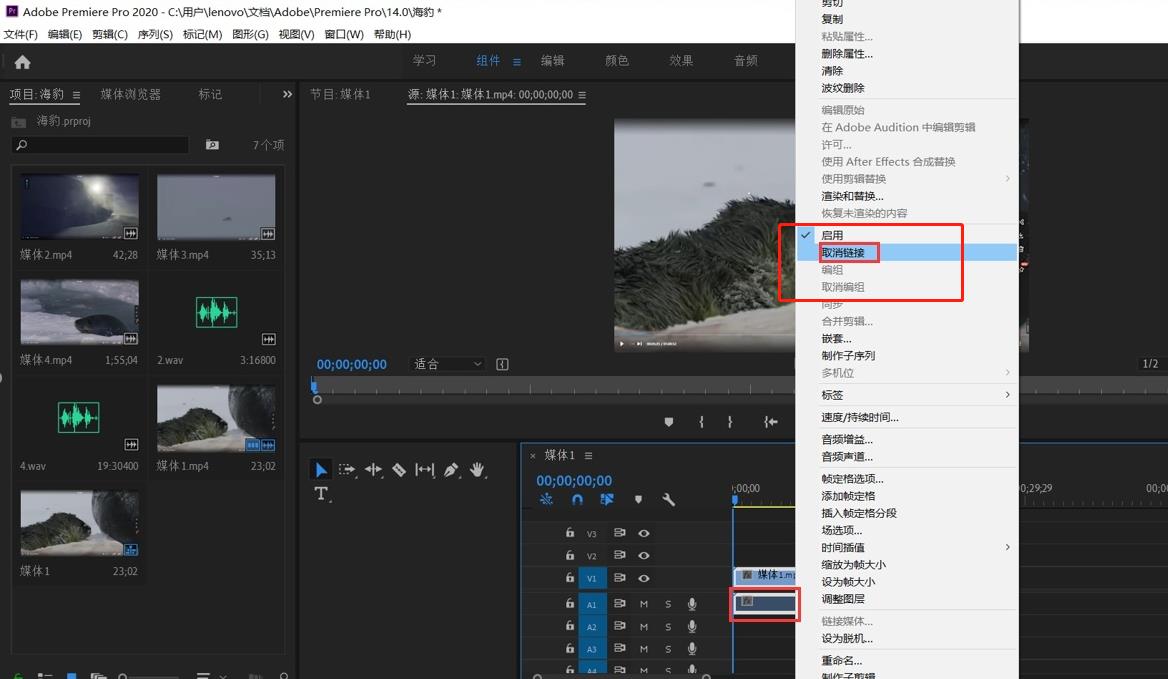Mute the A1 audio track

644,604
